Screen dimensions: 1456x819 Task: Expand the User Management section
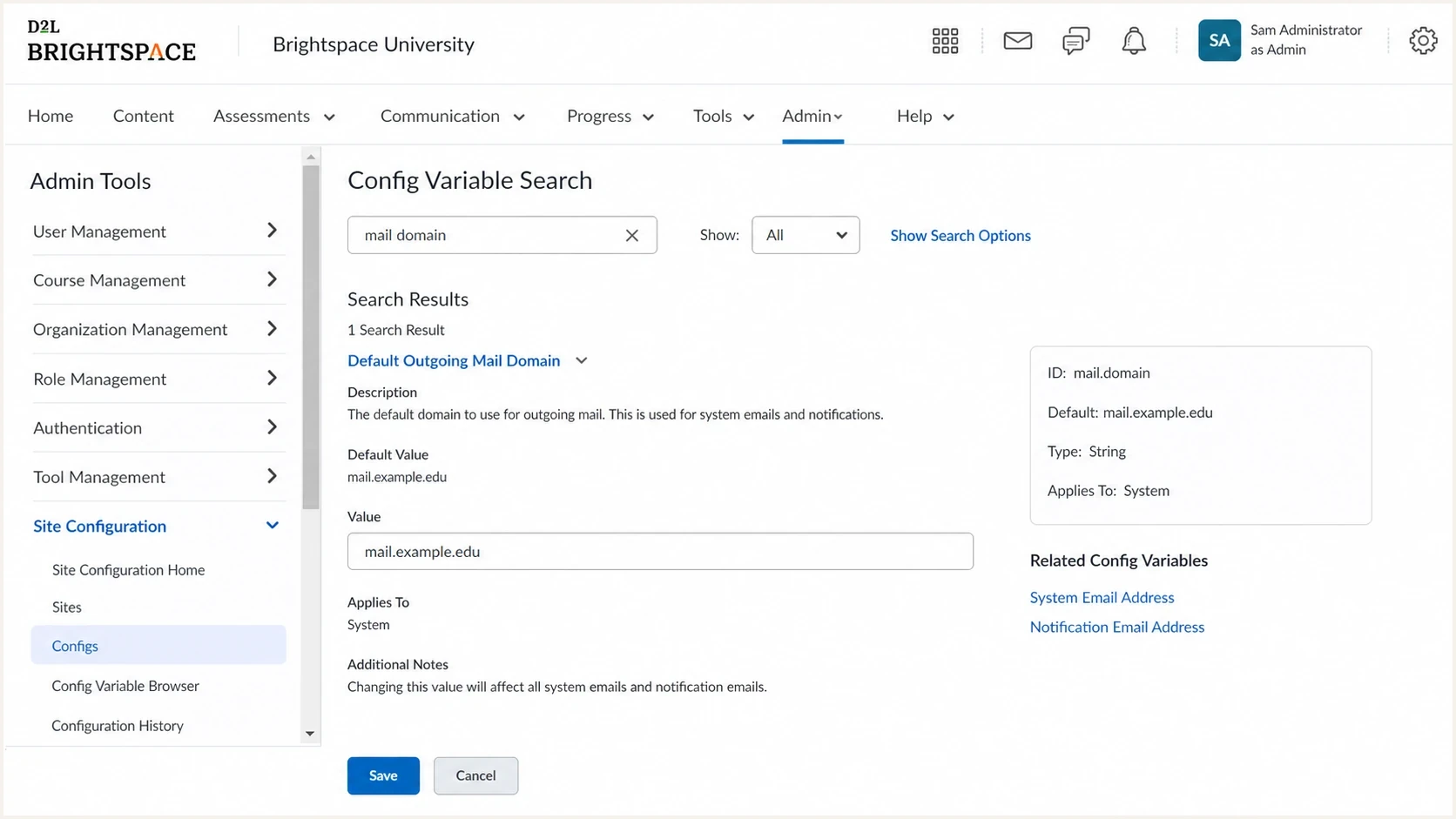tap(158, 231)
